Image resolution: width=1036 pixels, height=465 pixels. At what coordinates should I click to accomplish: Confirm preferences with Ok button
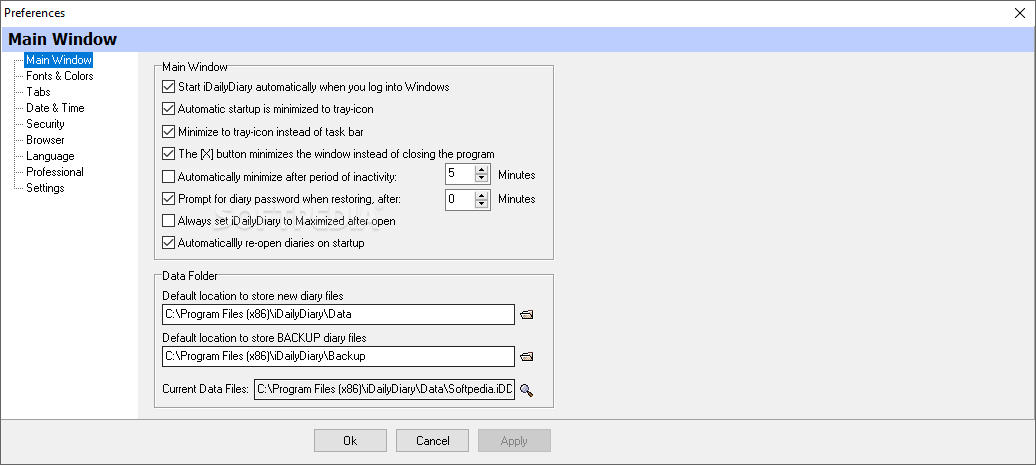350,441
